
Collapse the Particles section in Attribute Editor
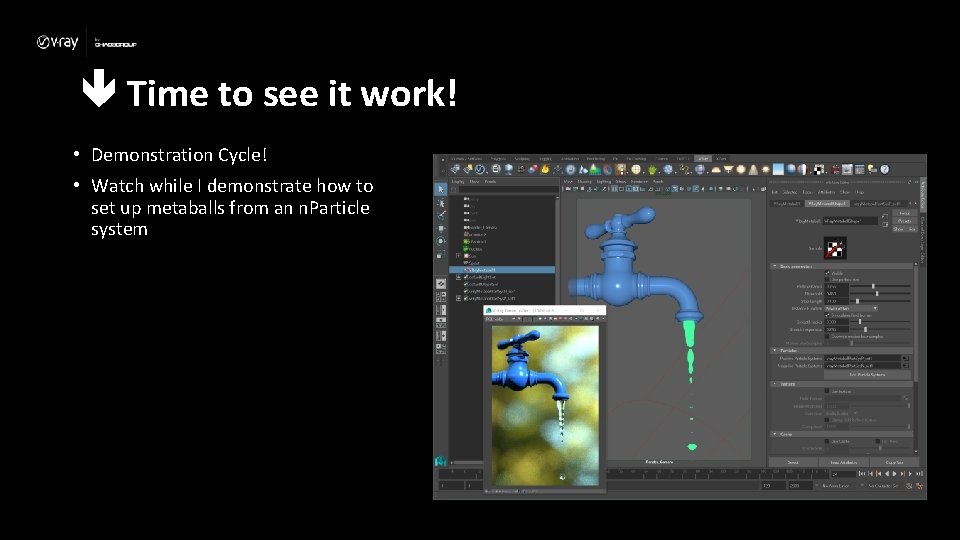pos(774,351)
